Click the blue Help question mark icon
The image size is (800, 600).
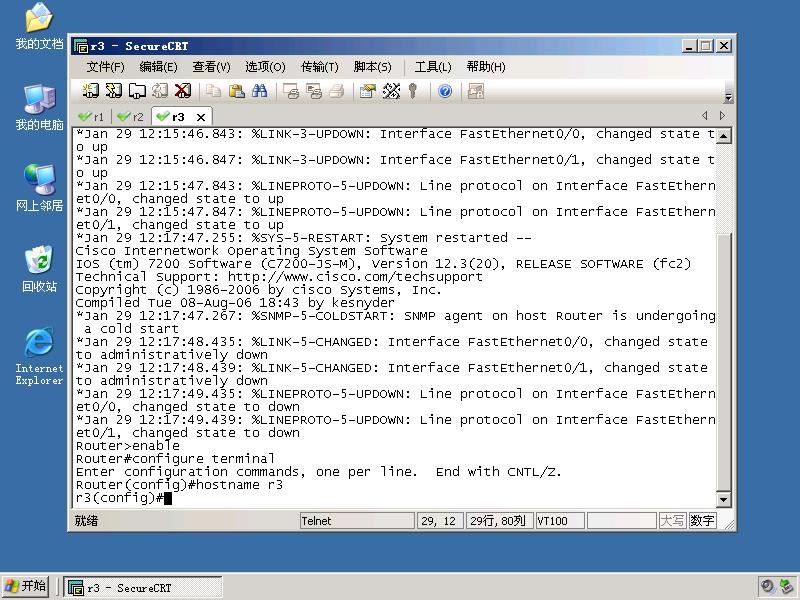pos(445,91)
